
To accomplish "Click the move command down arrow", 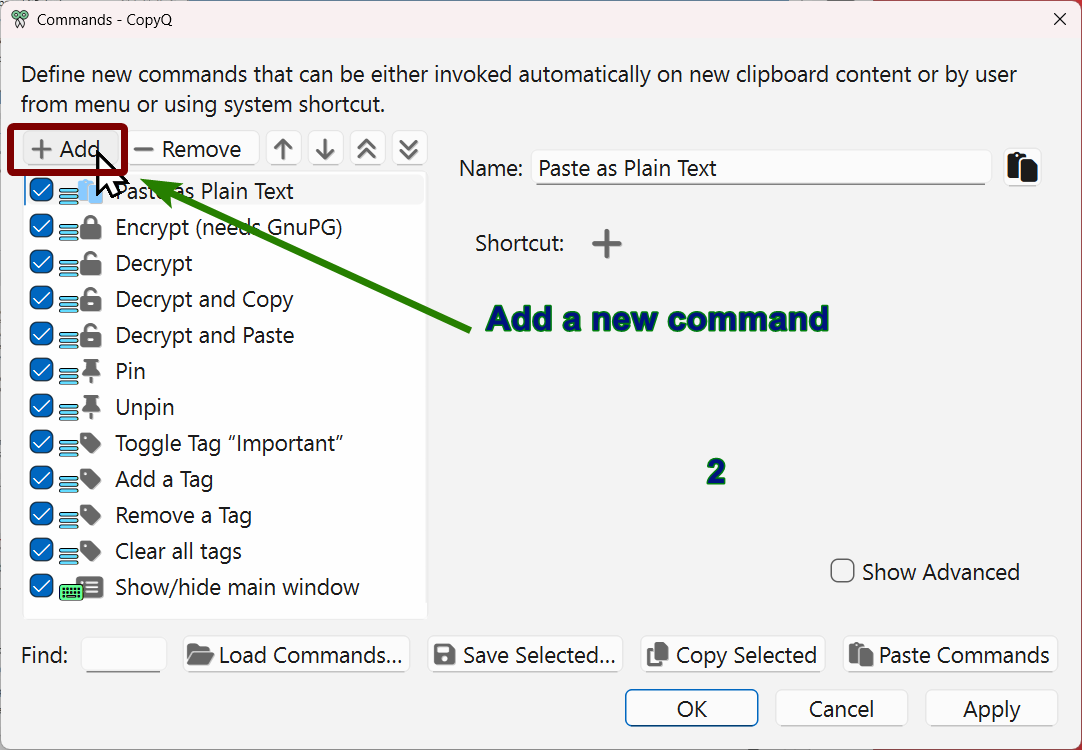I will pyautogui.click(x=325, y=149).
